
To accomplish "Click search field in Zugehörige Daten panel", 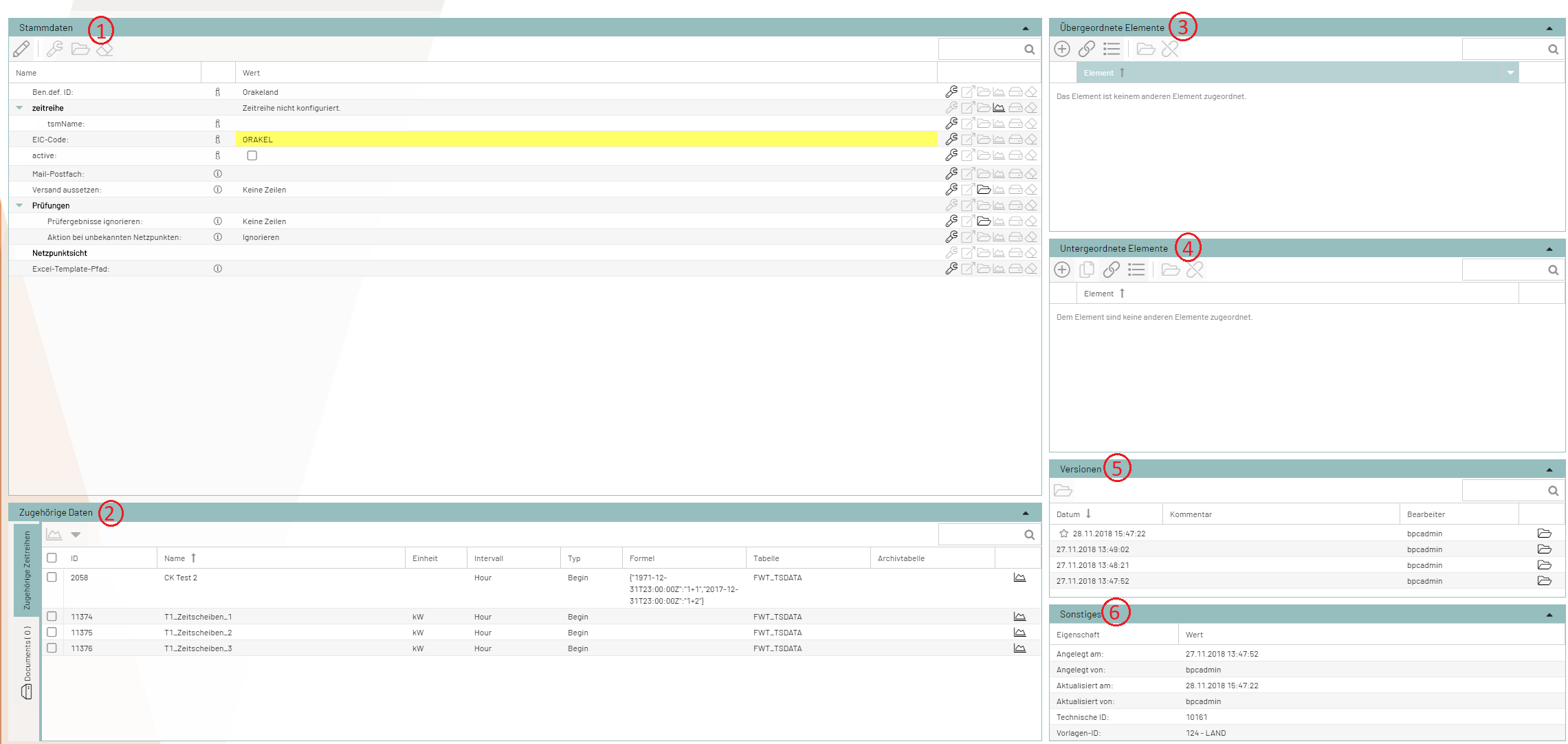I will click(x=989, y=535).
